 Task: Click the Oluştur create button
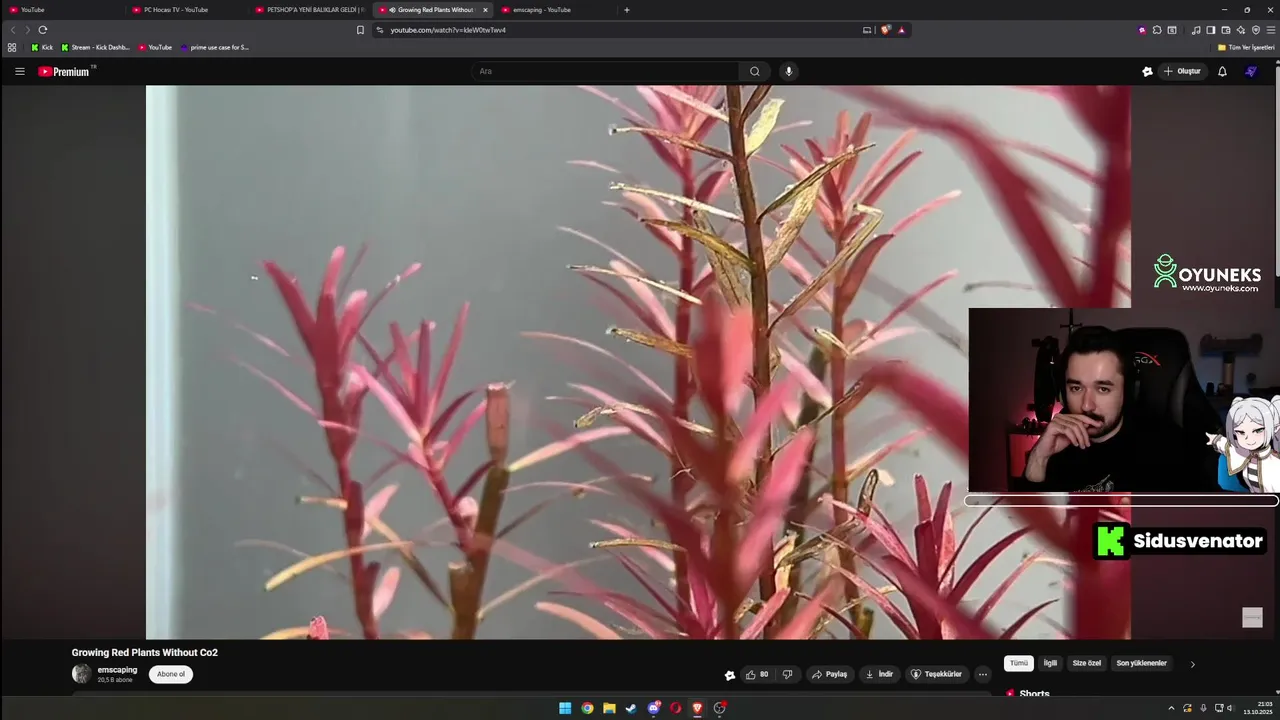[x=1182, y=71]
